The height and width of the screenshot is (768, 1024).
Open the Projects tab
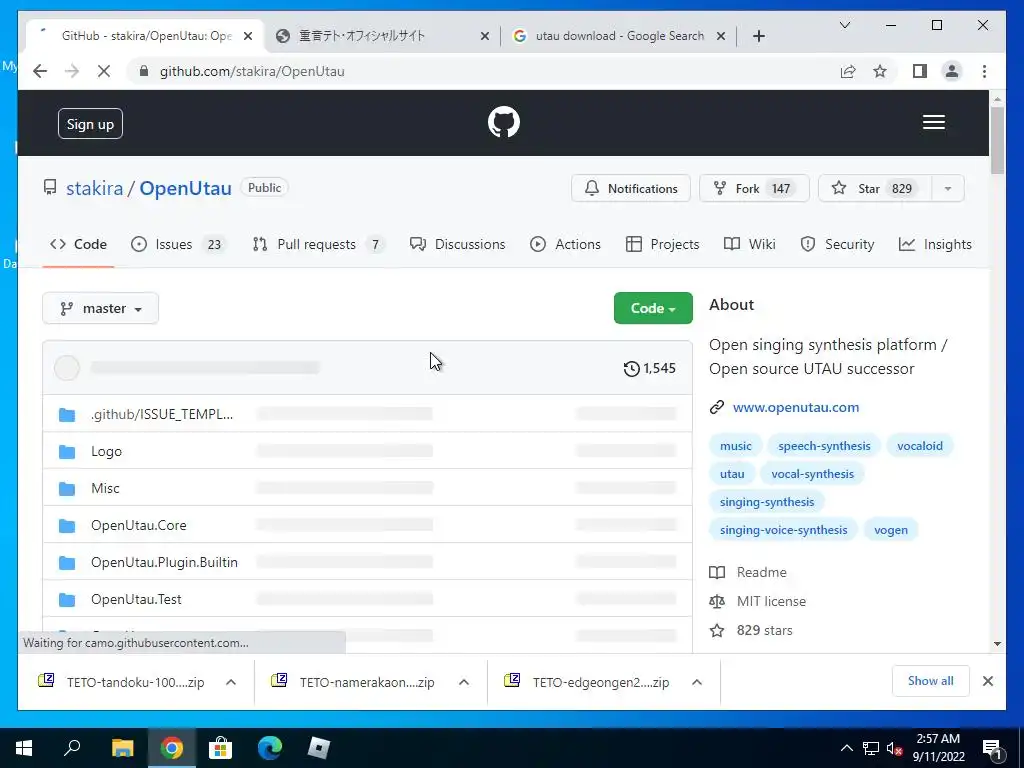click(662, 244)
